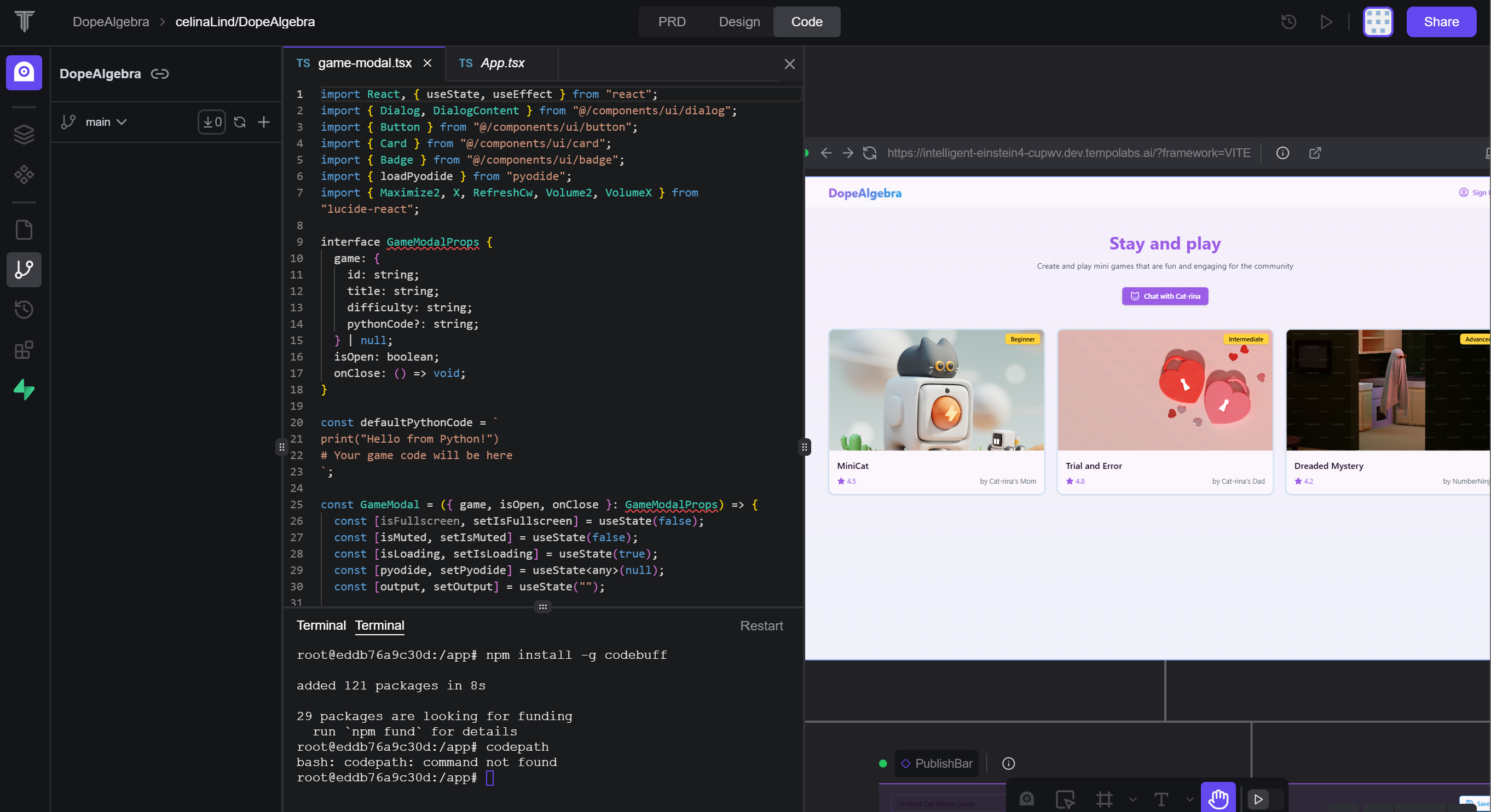Click the MiniCat game thumbnail
The image size is (1491, 812).
tap(936, 390)
